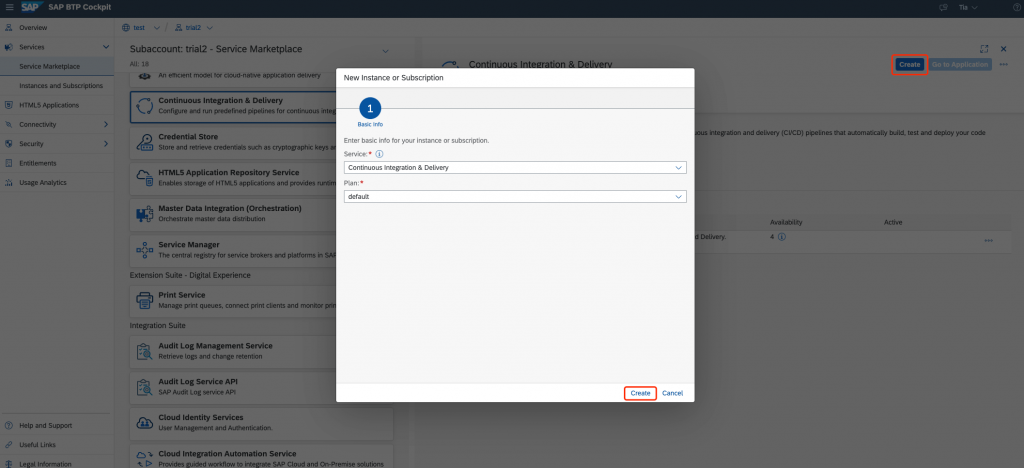
Task: Click the trial2 subaccount breadcrumb
Action: point(193,27)
